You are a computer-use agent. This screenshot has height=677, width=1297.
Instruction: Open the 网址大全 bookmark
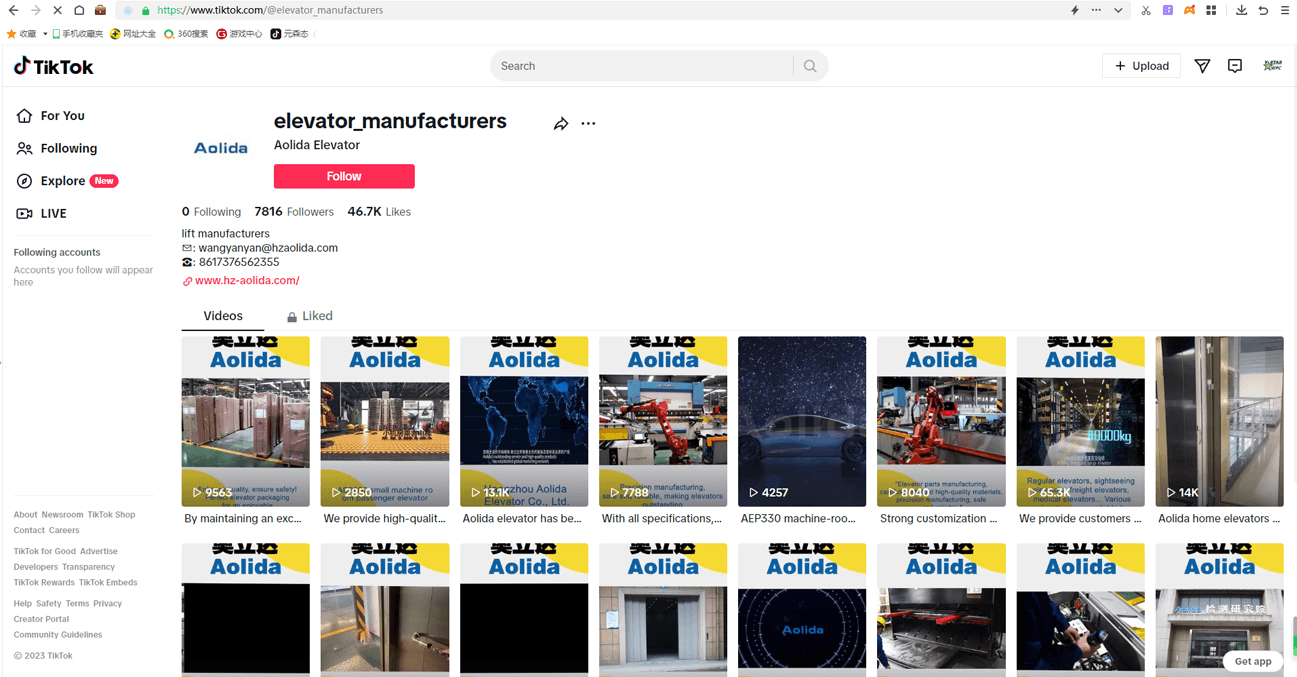click(133, 34)
